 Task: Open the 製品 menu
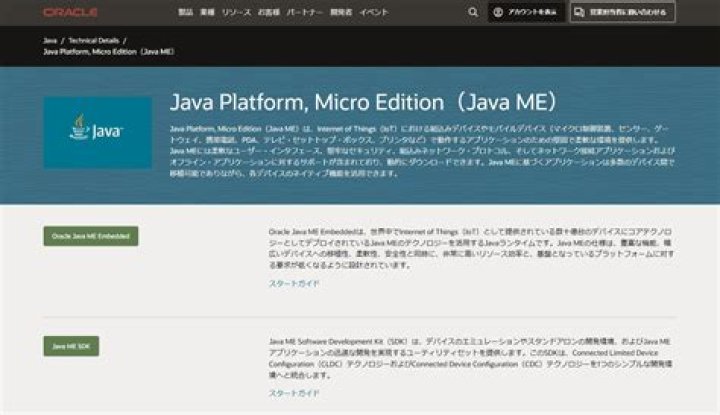[185, 12]
